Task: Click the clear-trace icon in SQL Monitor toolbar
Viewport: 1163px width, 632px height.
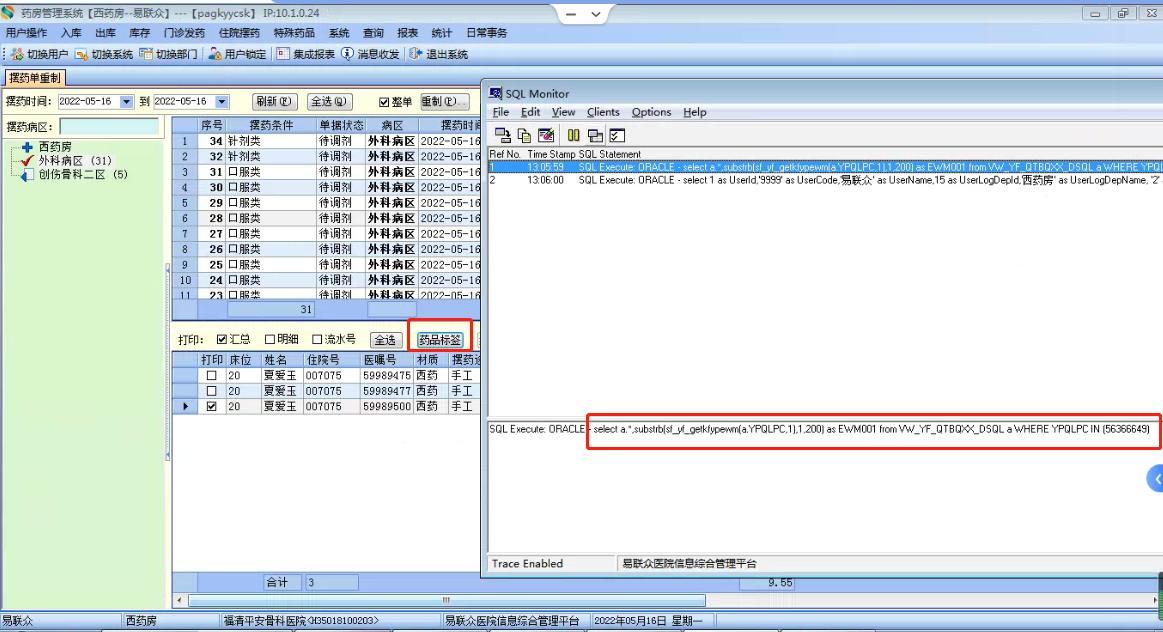Action: click(546, 135)
